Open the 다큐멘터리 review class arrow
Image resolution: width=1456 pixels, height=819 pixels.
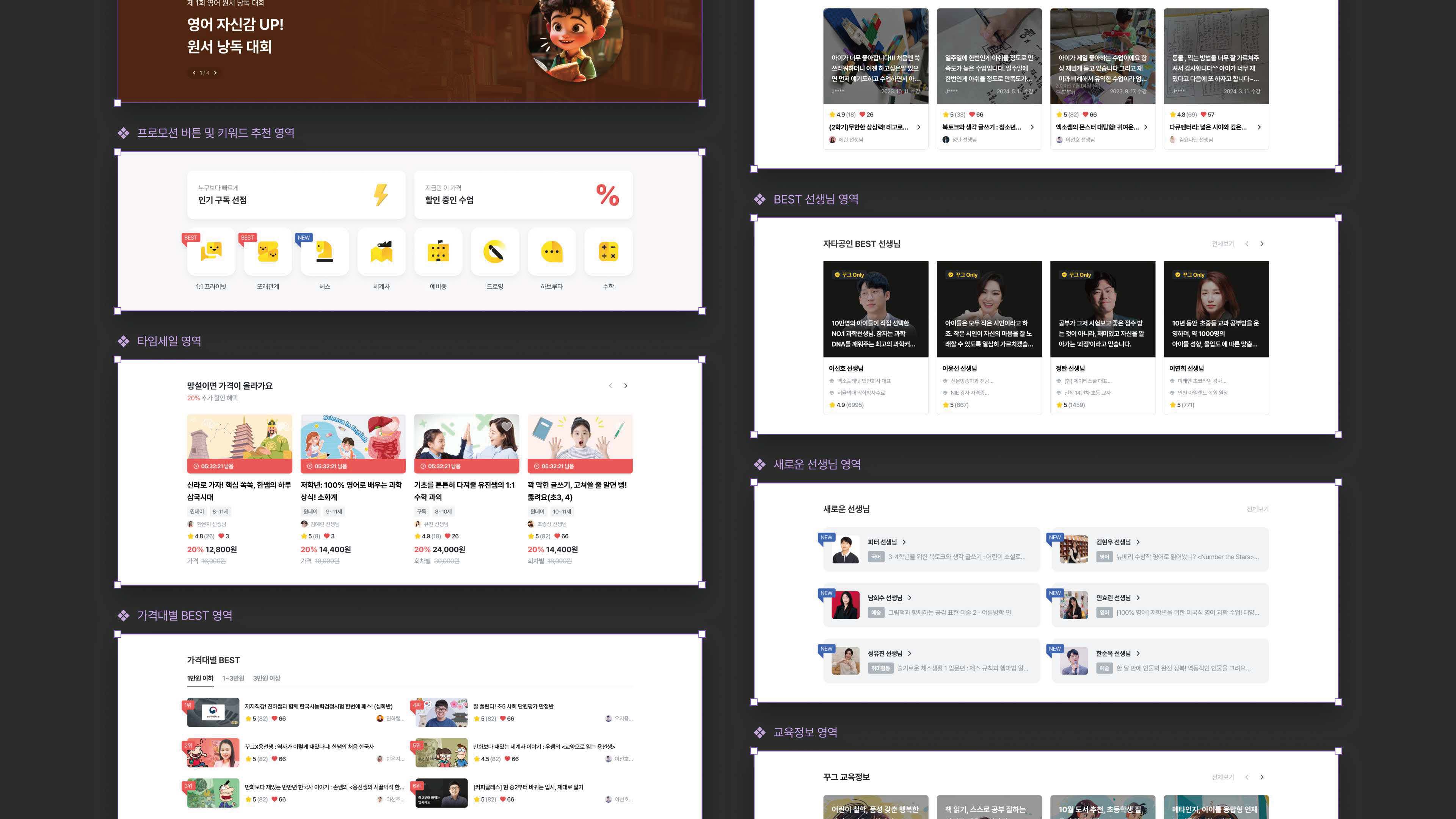1259,127
